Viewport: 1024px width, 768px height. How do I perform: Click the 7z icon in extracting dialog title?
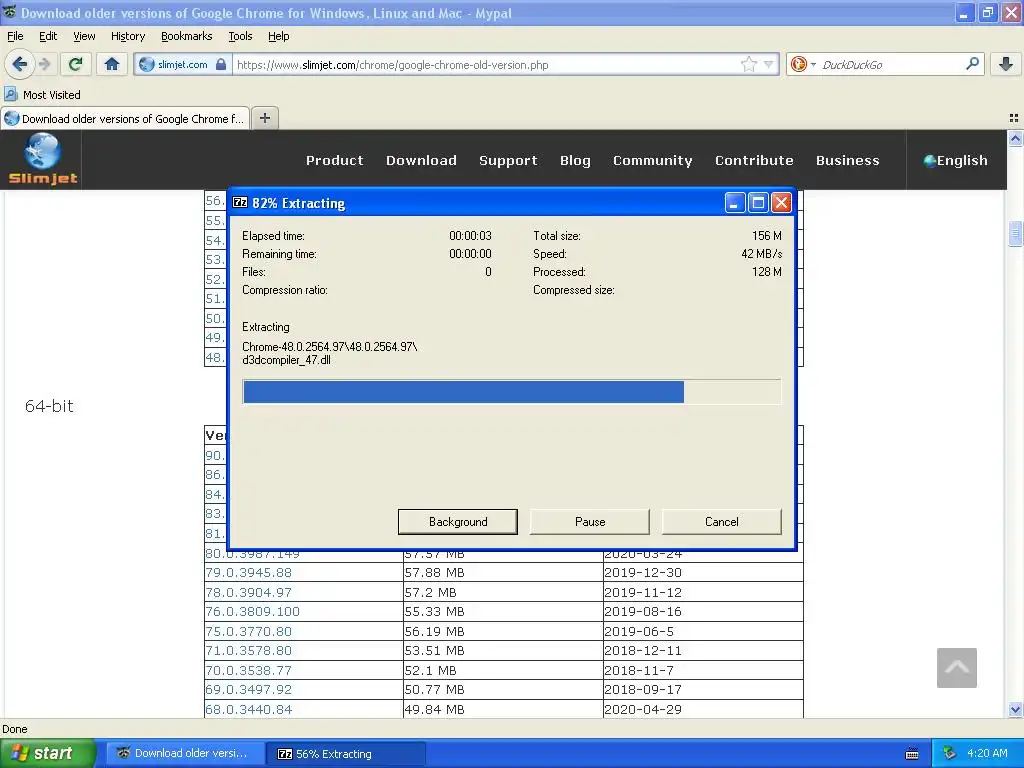pos(240,202)
